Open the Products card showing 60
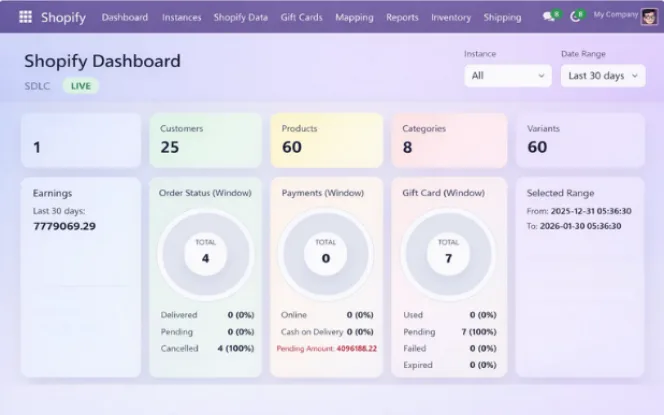Viewport: 664px width, 415px height. [x=326, y=140]
